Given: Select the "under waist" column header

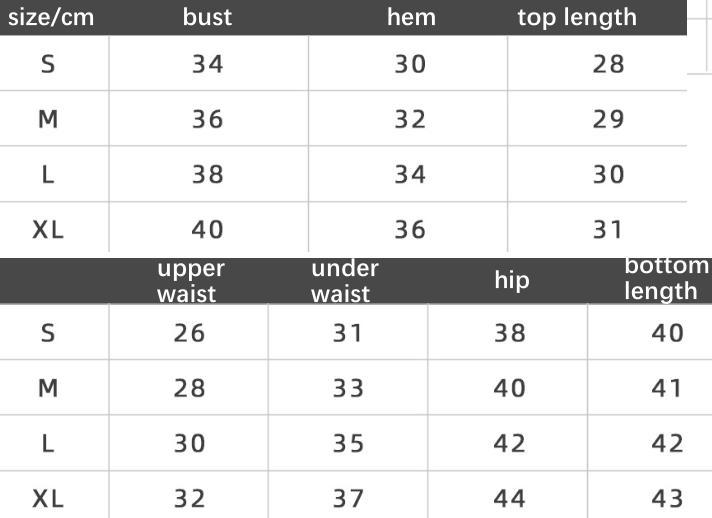Looking at the screenshot, I should tap(345, 280).
